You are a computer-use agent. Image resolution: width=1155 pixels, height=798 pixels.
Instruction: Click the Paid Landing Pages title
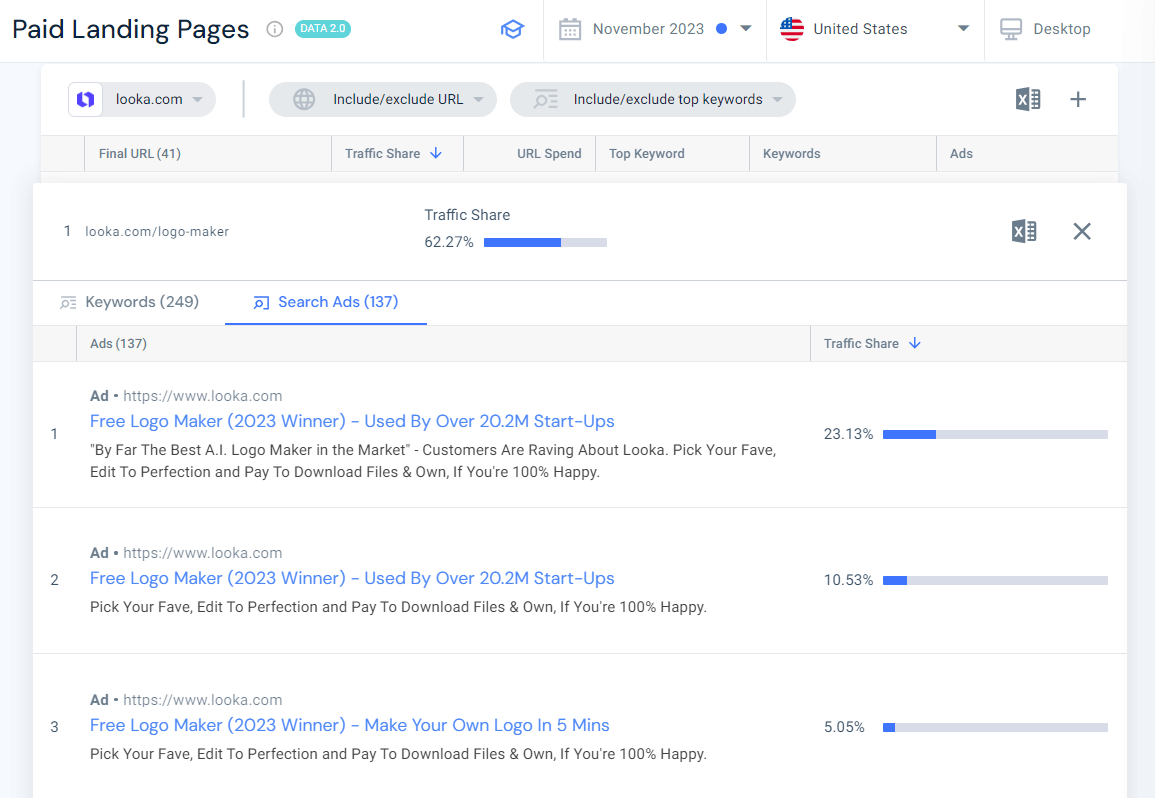tap(130, 29)
